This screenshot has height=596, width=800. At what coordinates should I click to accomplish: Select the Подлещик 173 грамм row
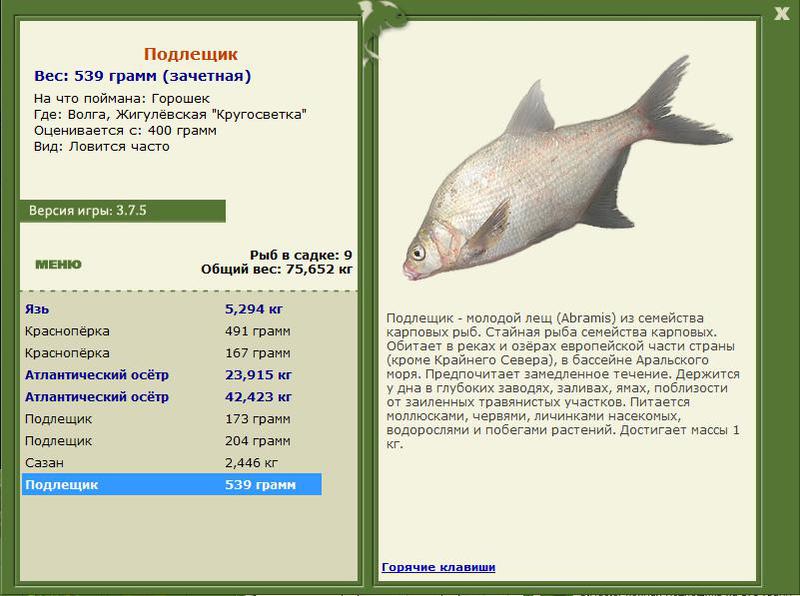pos(171,419)
